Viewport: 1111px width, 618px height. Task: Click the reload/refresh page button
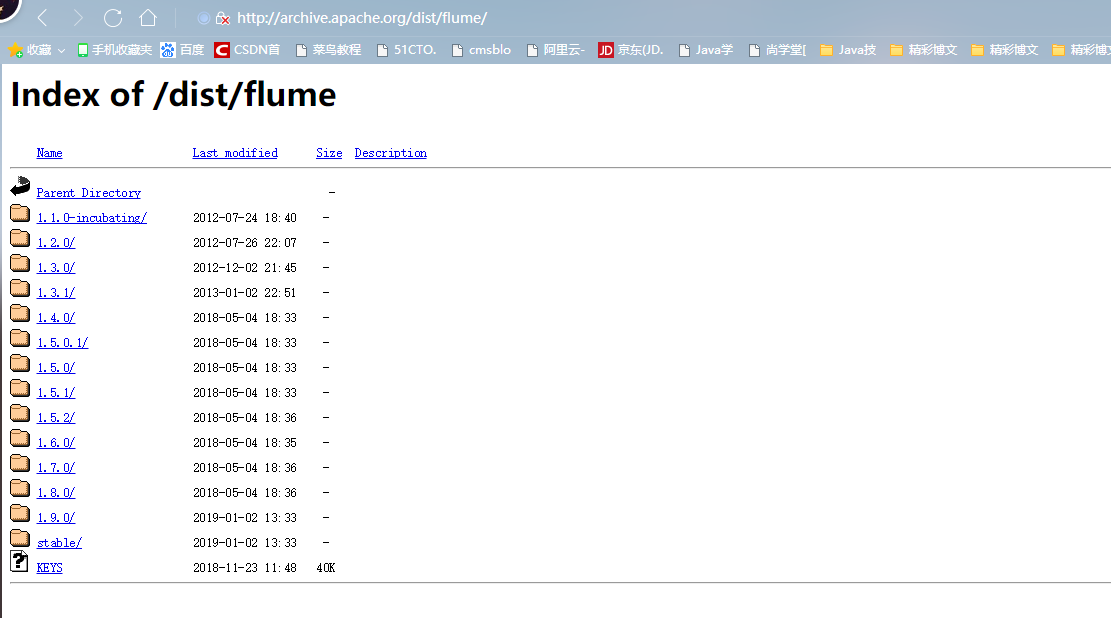(112, 17)
